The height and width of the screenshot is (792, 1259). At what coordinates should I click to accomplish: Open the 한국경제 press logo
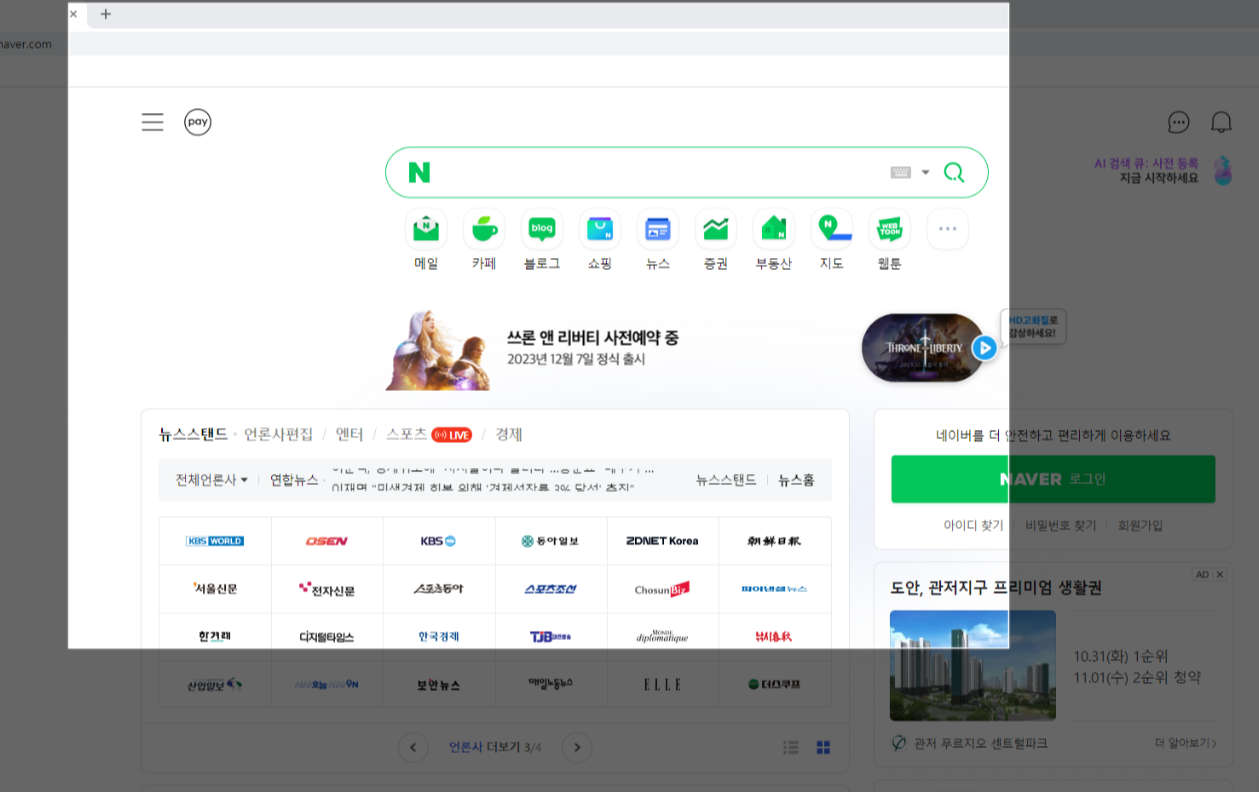pyautogui.click(x=439, y=637)
